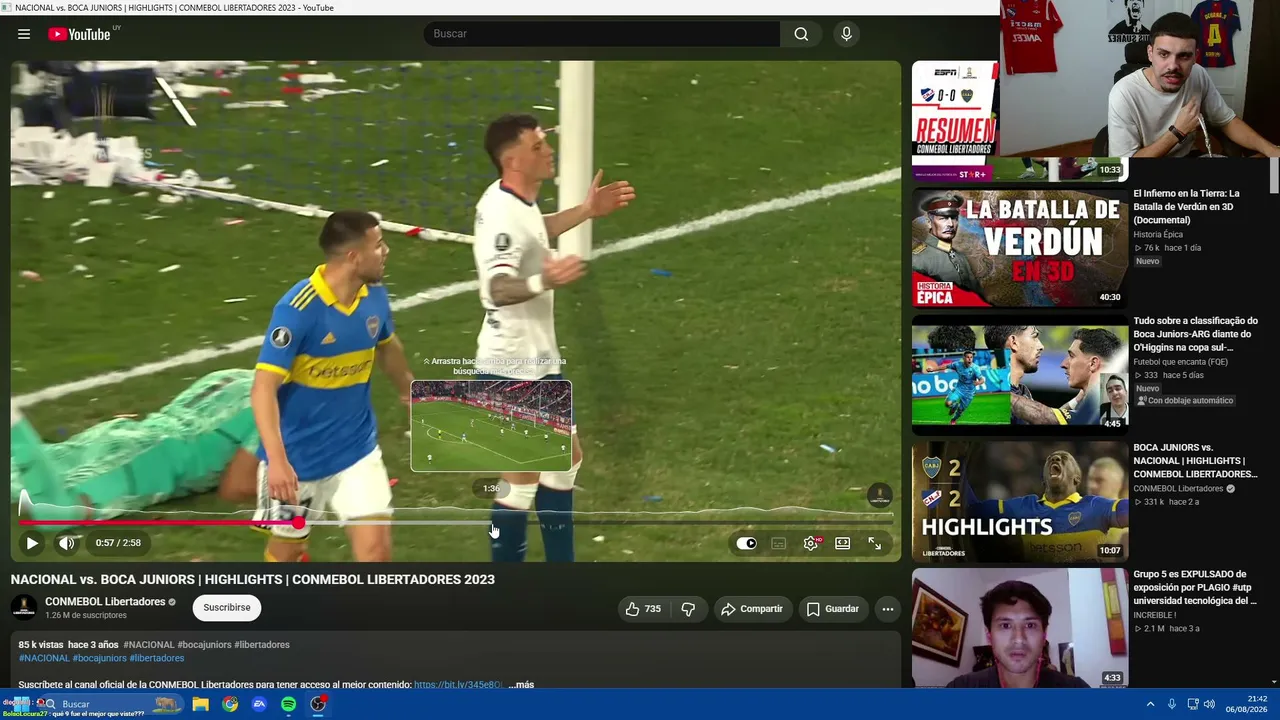Open the CONMEBOL Libertadores channel name link
The width and height of the screenshot is (1280, 720).
point(105,602)
